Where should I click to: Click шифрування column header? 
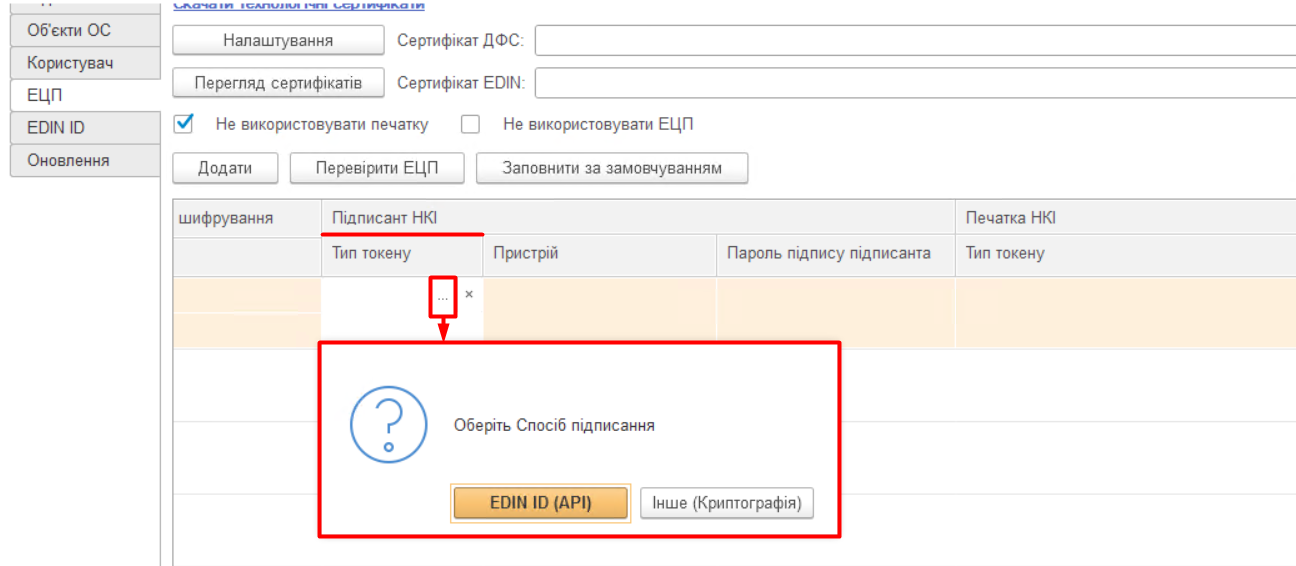247,217
